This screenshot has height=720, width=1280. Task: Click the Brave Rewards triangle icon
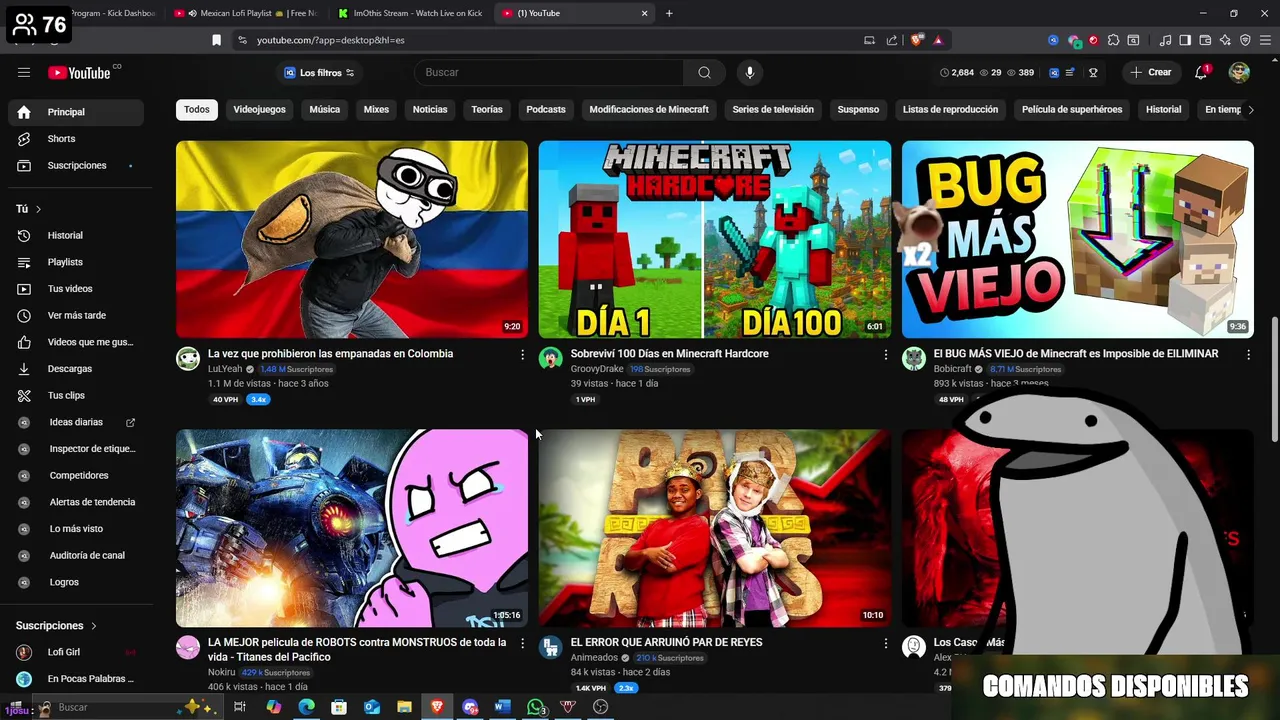(x=938, y=40)
